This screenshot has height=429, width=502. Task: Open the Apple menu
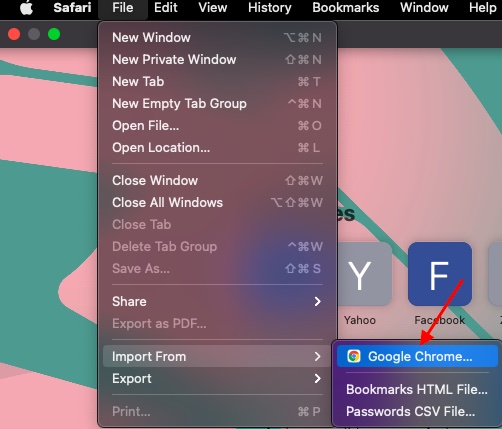[26, 8]
